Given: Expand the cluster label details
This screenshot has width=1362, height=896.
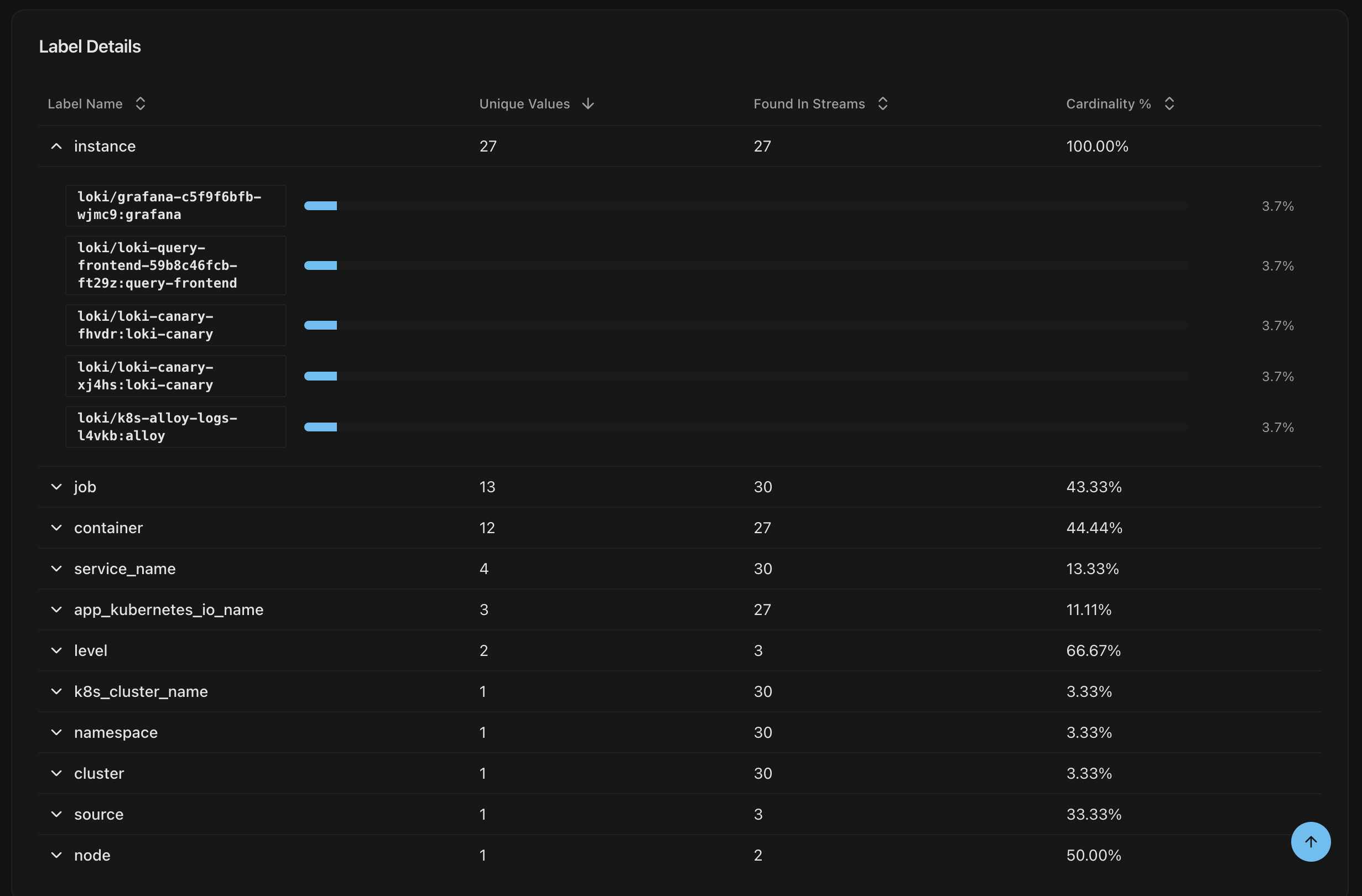Looking at the screenshot, I should (56, 773).
